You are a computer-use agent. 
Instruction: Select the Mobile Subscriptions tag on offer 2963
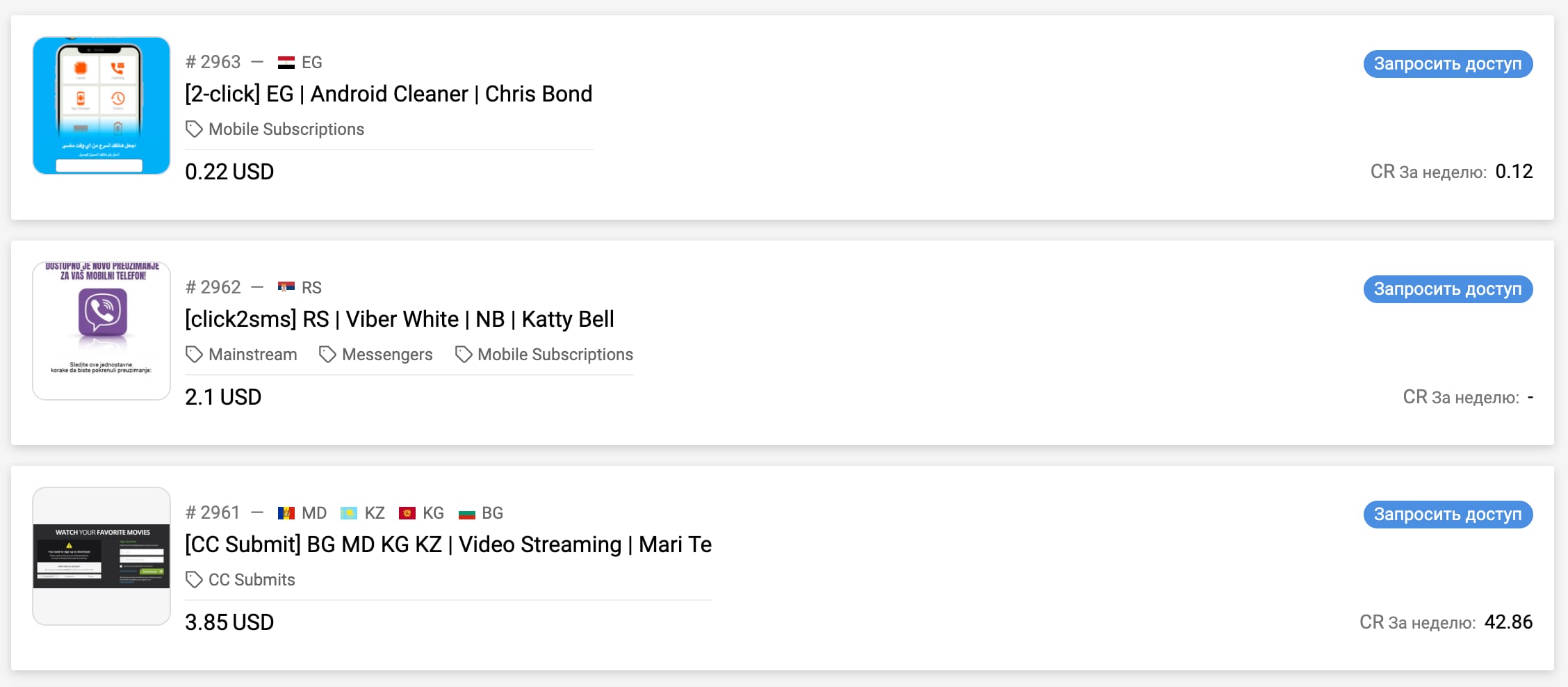(275, 129)
